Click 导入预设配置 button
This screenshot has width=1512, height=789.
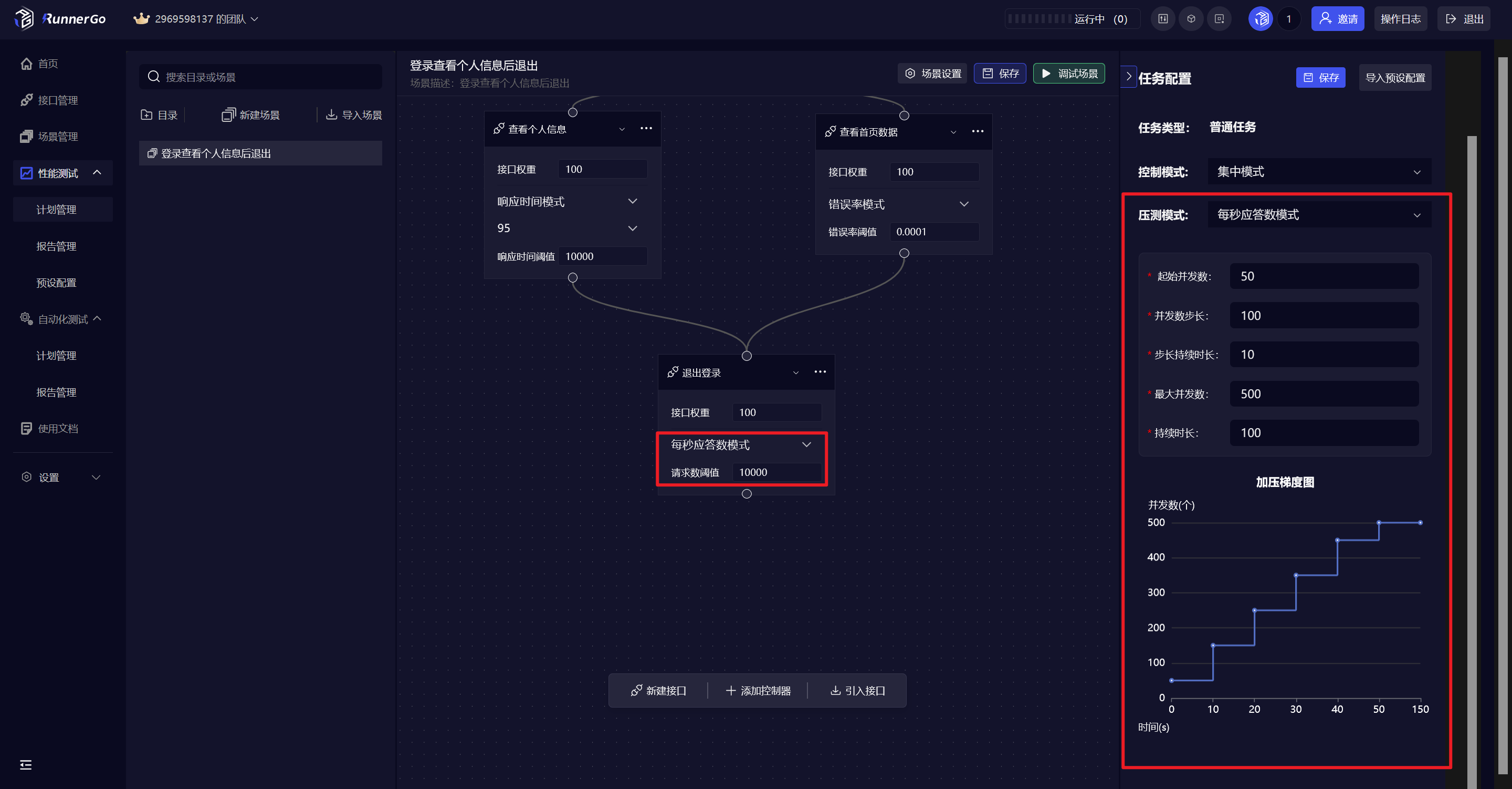pos(1395,78)
